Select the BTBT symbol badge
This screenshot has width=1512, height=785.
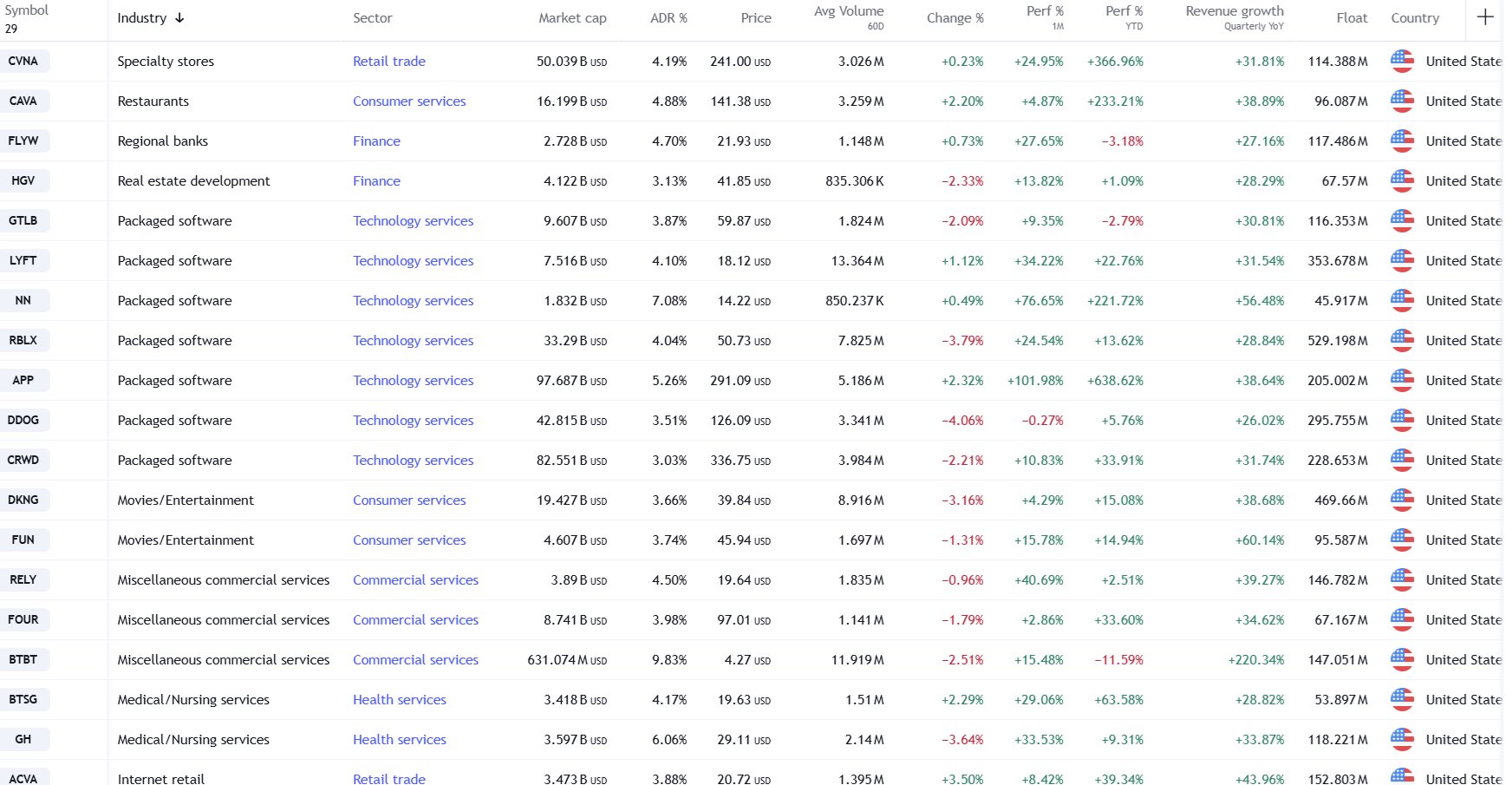[23, 659]
